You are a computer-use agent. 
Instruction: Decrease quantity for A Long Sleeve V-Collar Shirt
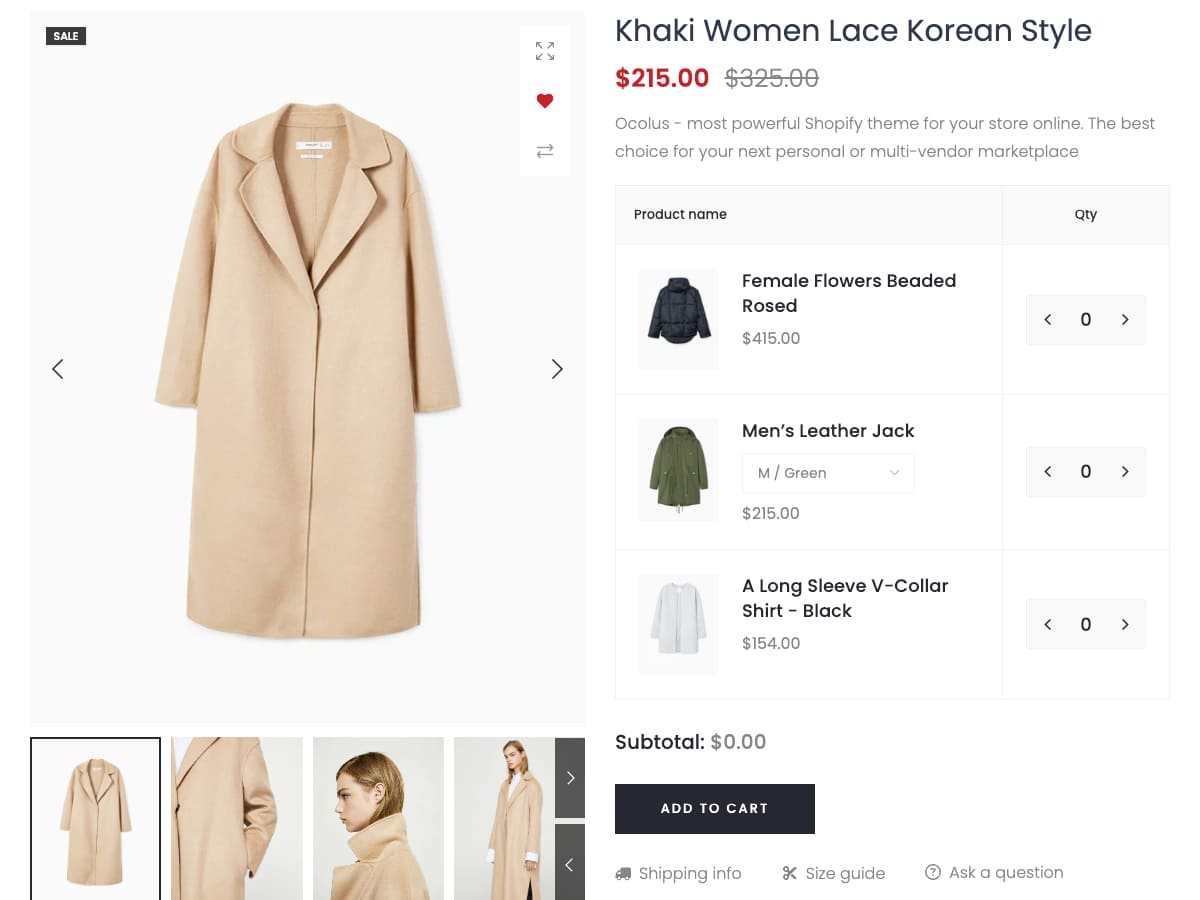pos(1048,625)
